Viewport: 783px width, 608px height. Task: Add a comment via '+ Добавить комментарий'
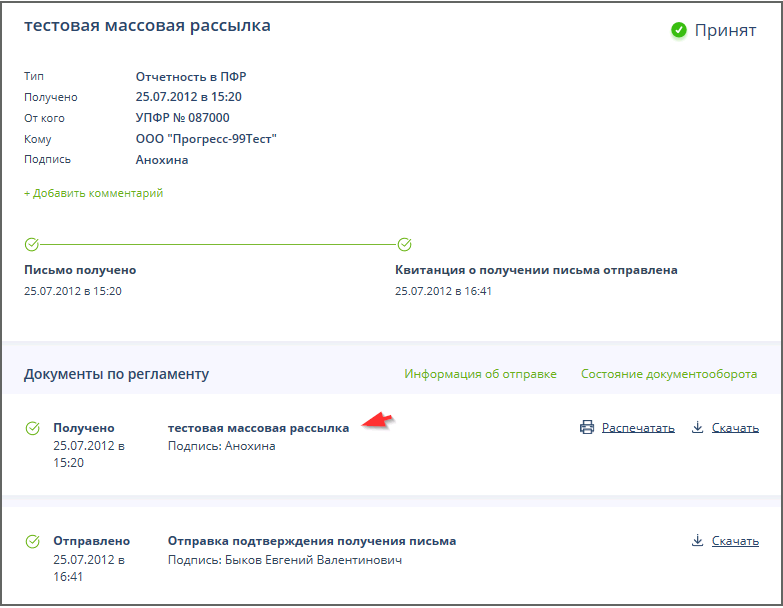click(x=93, y=193)
